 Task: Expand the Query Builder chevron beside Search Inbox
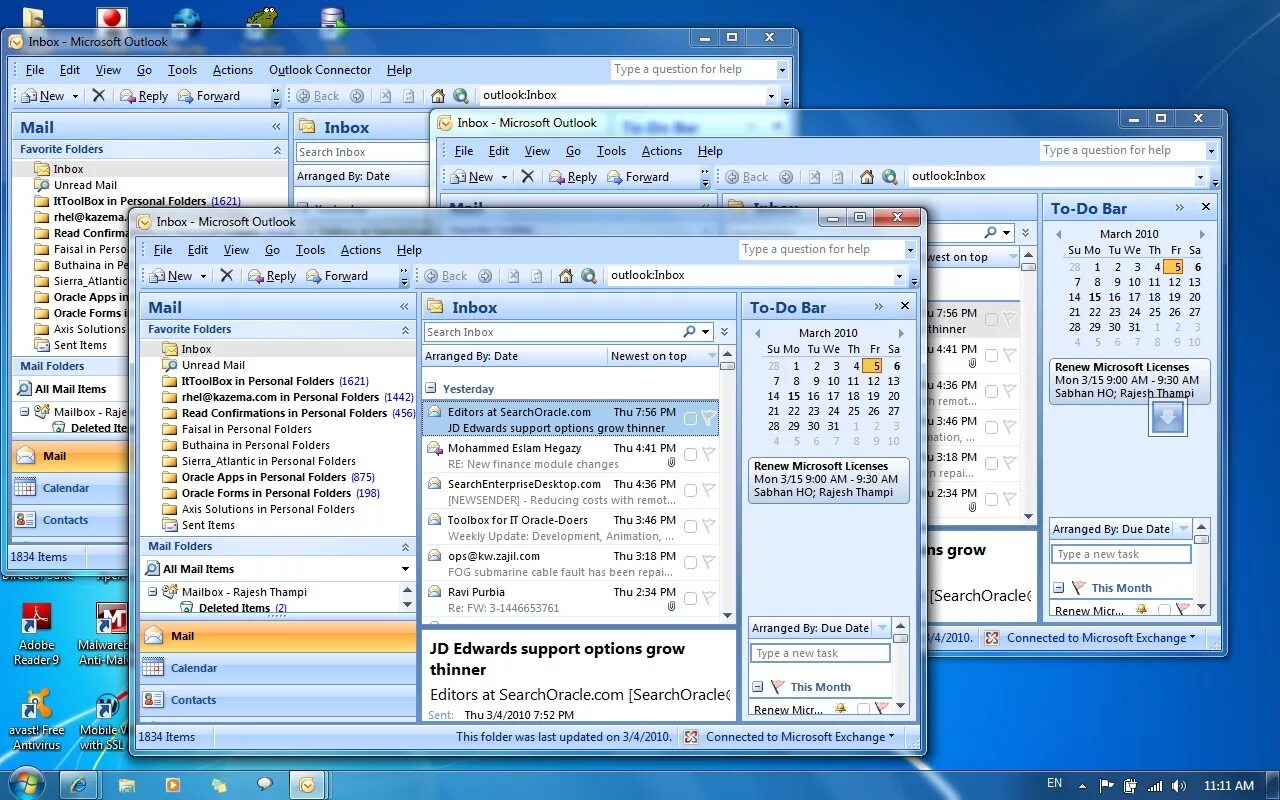[x=725, y=332]
